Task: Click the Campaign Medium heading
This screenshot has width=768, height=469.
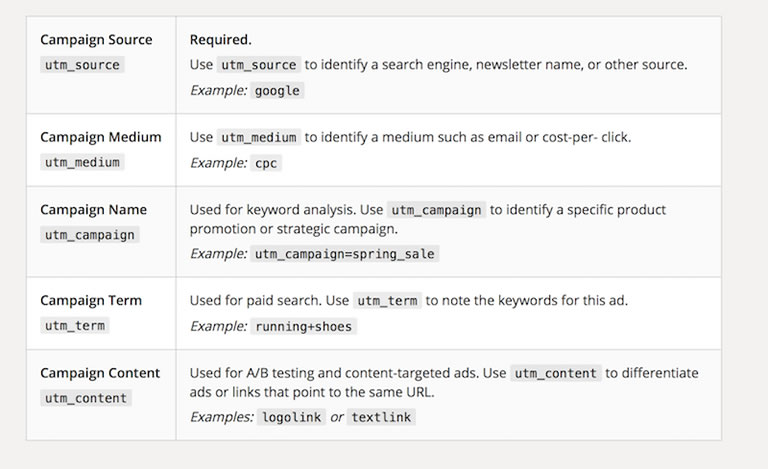Action: tap(100, 137)
